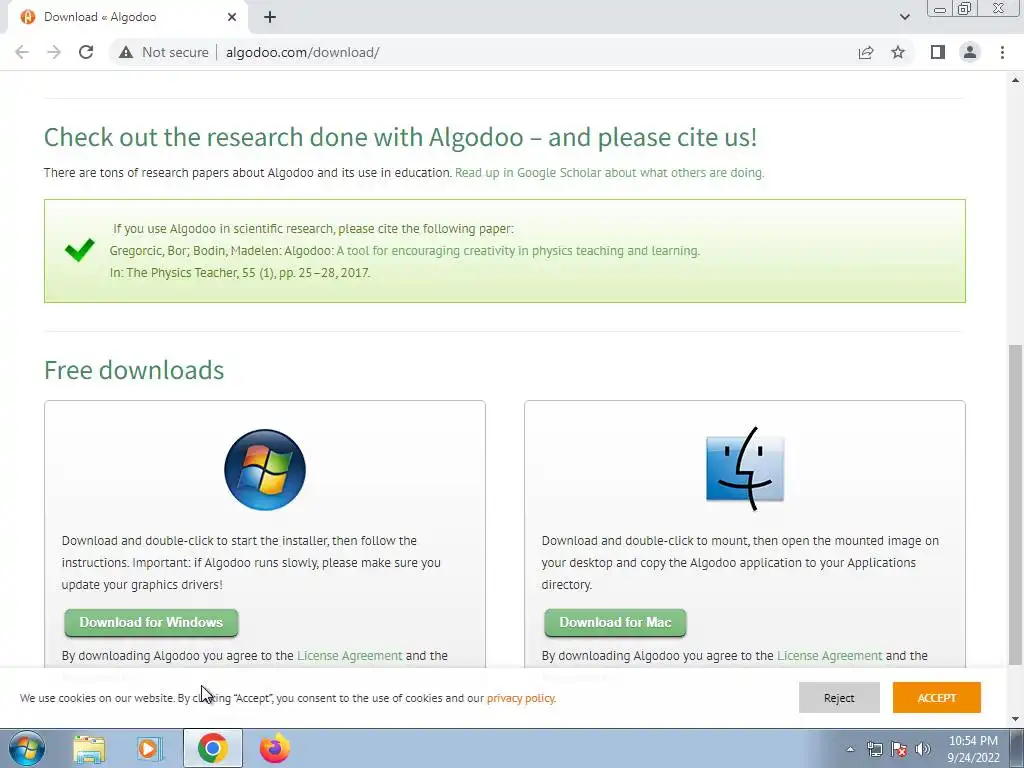Screen dimensions: 1024x768
Task: Close the Download Algodoo tab
Action: tap(232, 17)
